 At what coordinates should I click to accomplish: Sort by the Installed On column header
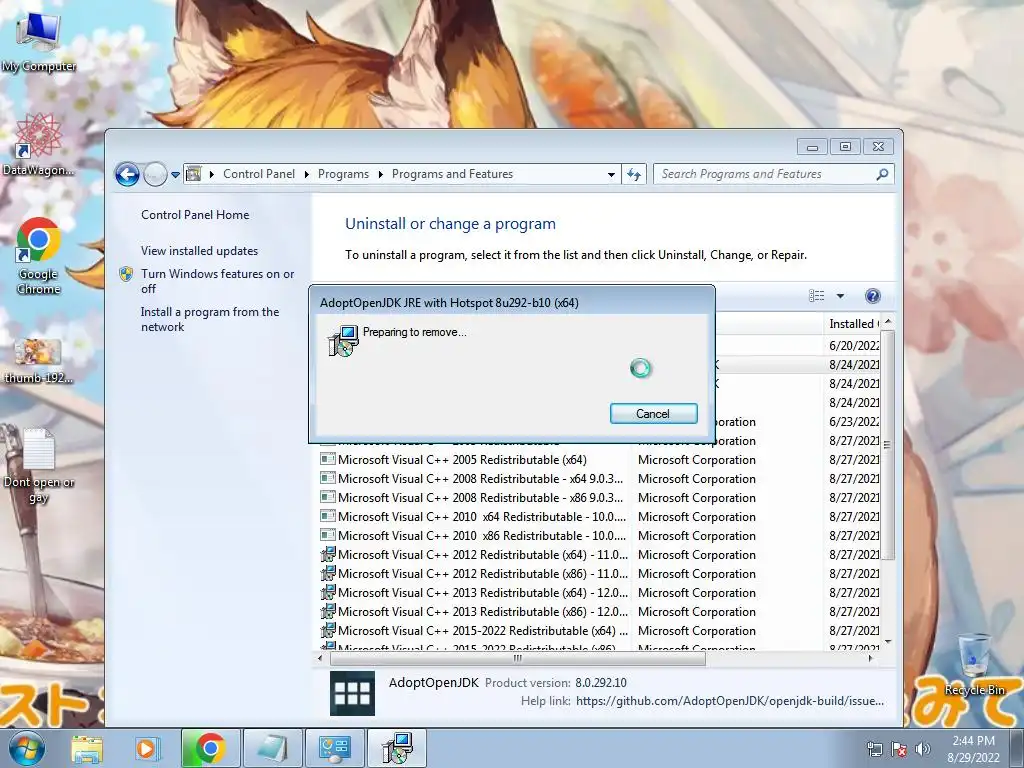coord(854,324)
